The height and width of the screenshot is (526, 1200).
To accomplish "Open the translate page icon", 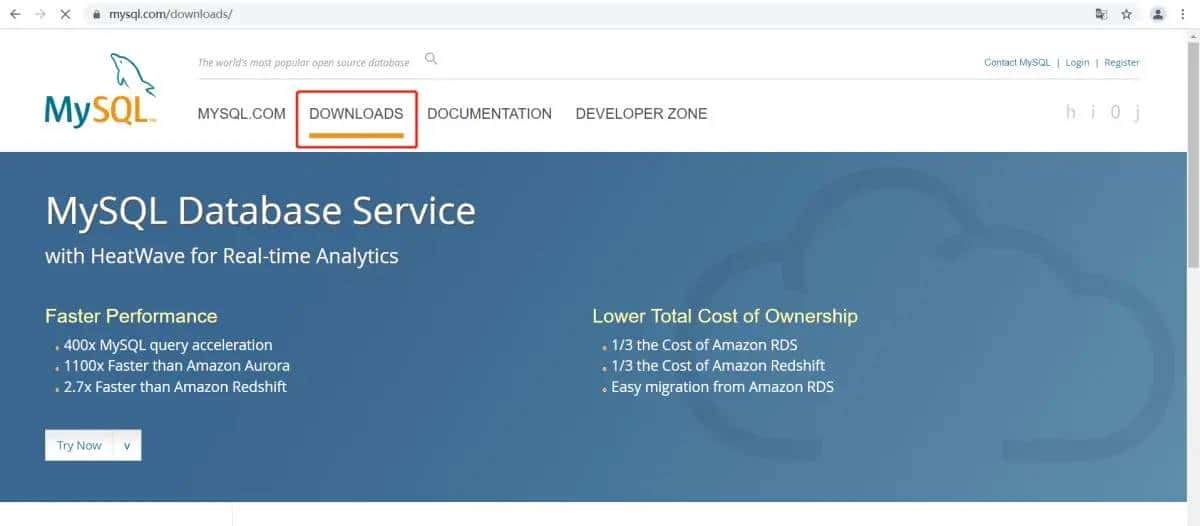I will (1102, 15).
